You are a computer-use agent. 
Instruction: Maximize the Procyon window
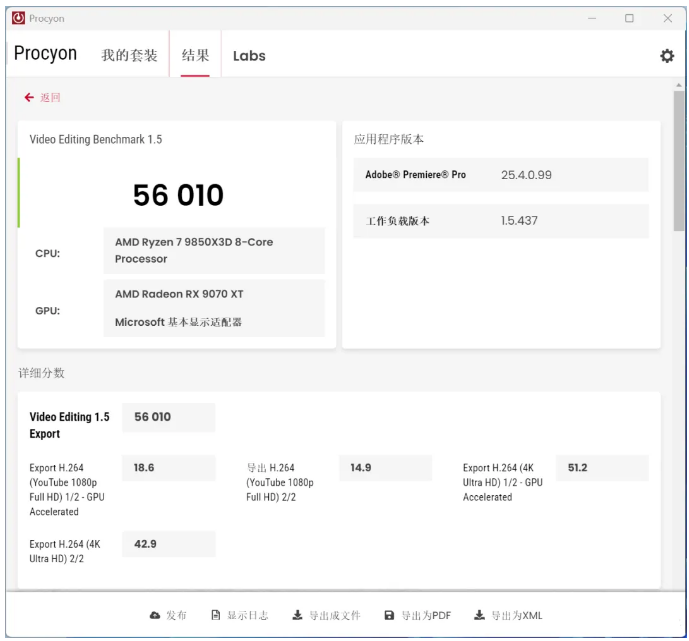[x=629, y=18]
